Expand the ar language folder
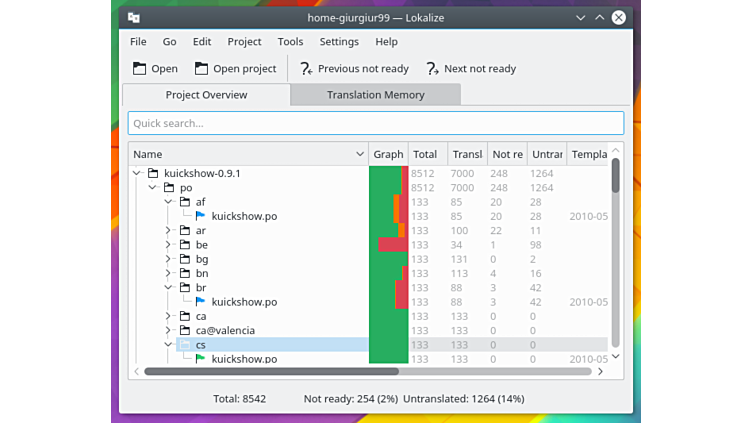Image resolution: width=752 pixels, height=423 pixels. [169, 231]
